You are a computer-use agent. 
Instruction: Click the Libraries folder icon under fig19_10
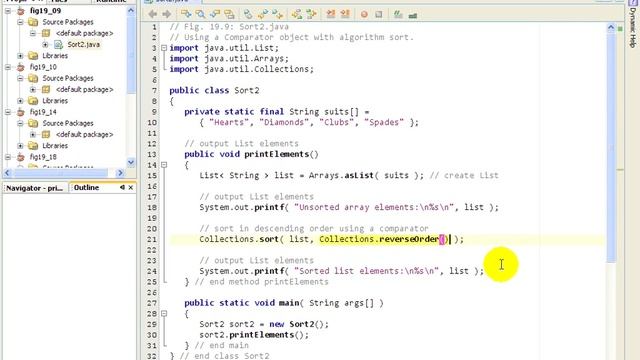33,100
